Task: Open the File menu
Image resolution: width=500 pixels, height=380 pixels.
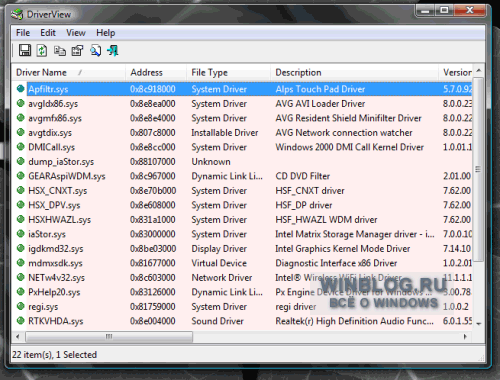Action: [x=23, y=33]
